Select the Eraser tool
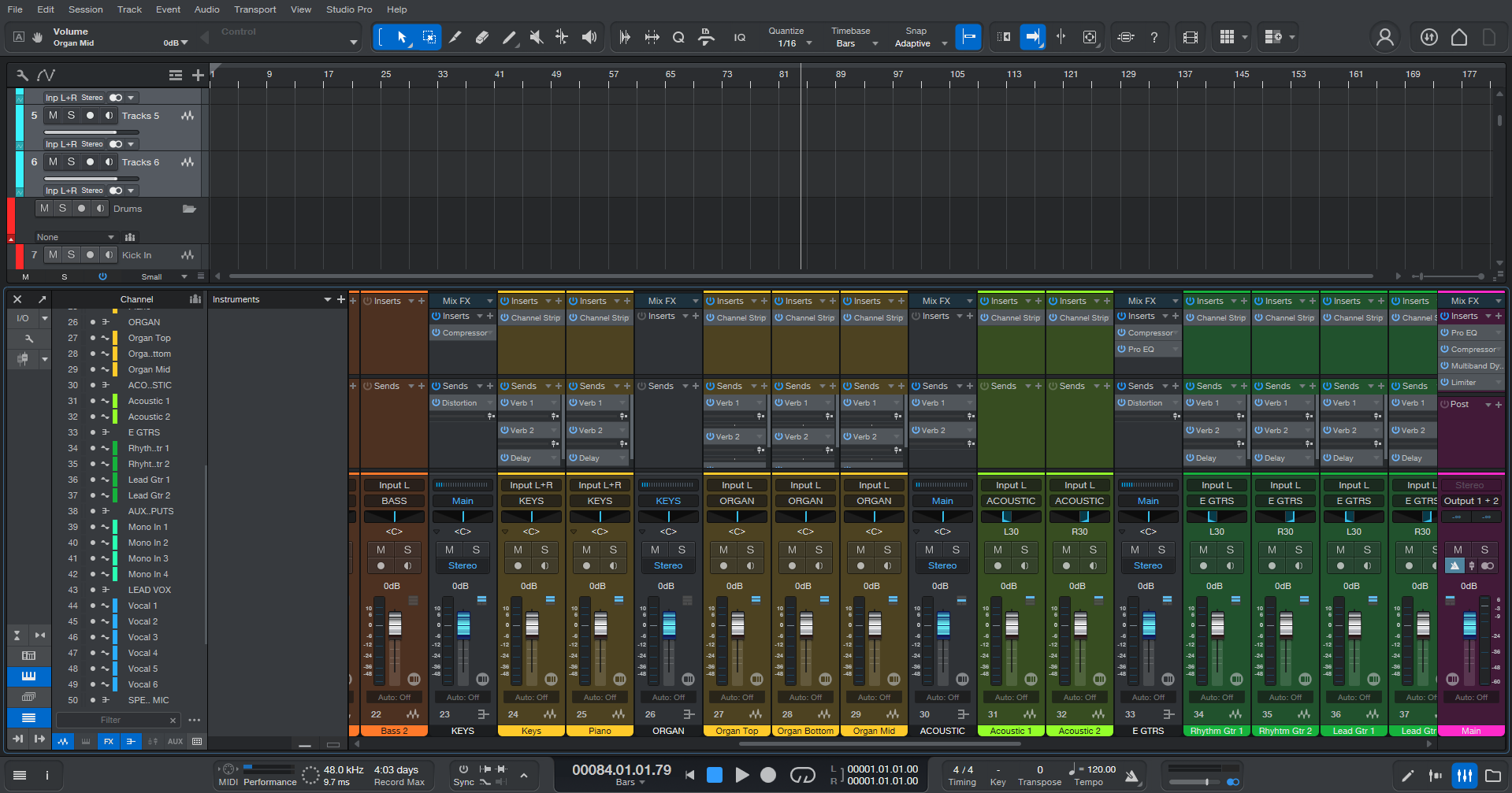Viewport: 1512px width, 793px height. point(482,36)
